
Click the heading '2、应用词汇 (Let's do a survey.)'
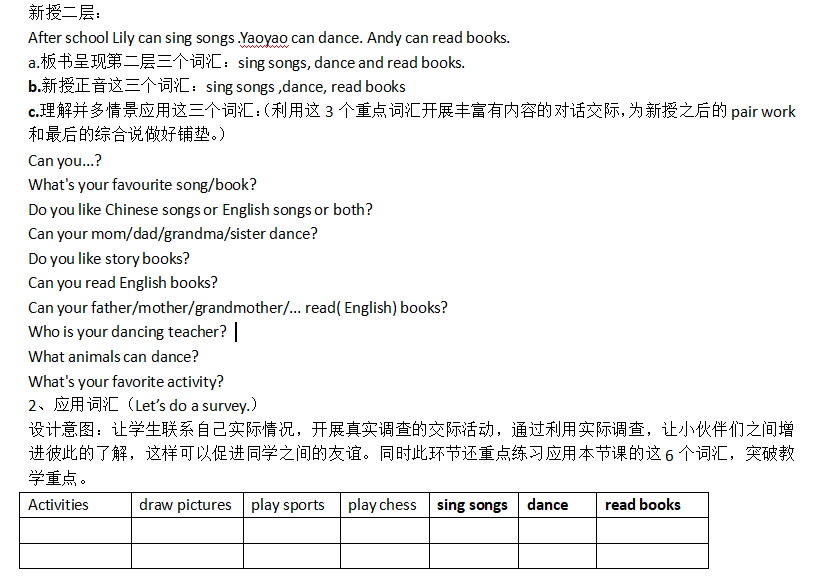pyautogui.click(x=143, y=405)
